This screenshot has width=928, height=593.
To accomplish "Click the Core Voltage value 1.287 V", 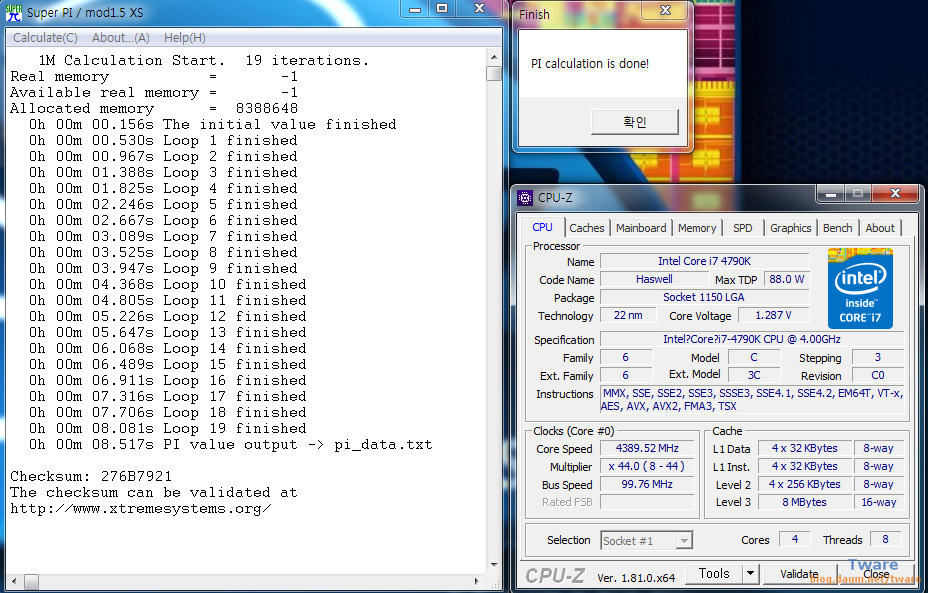I will [774, 315].
